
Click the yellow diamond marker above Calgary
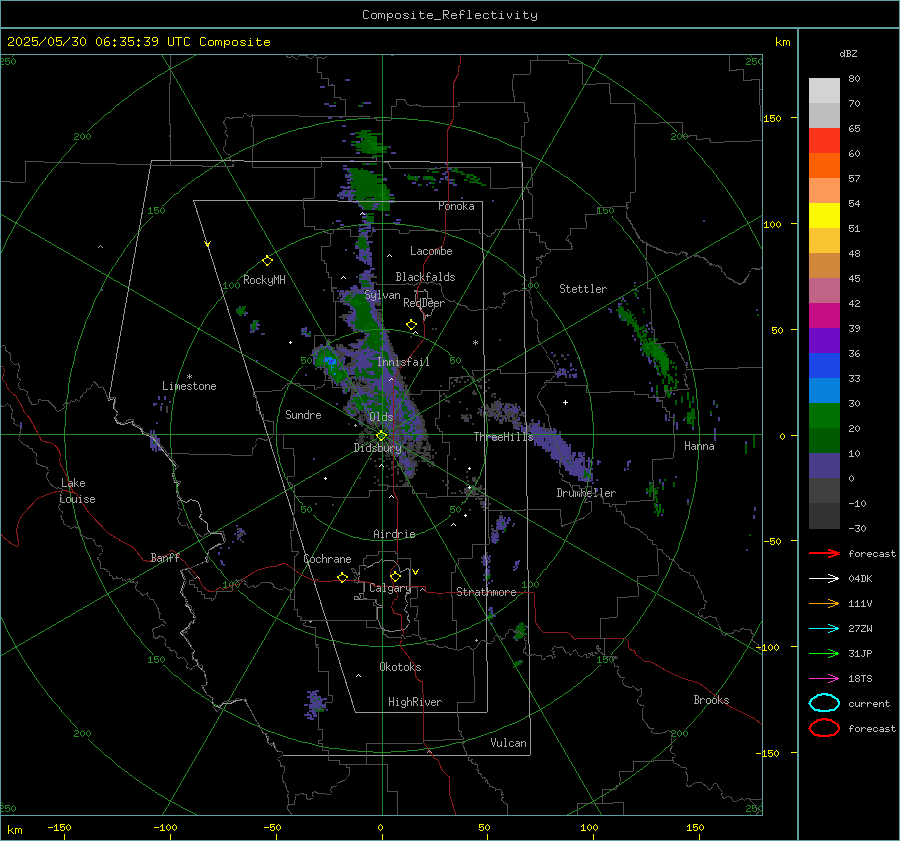click(x=395, y=576)
